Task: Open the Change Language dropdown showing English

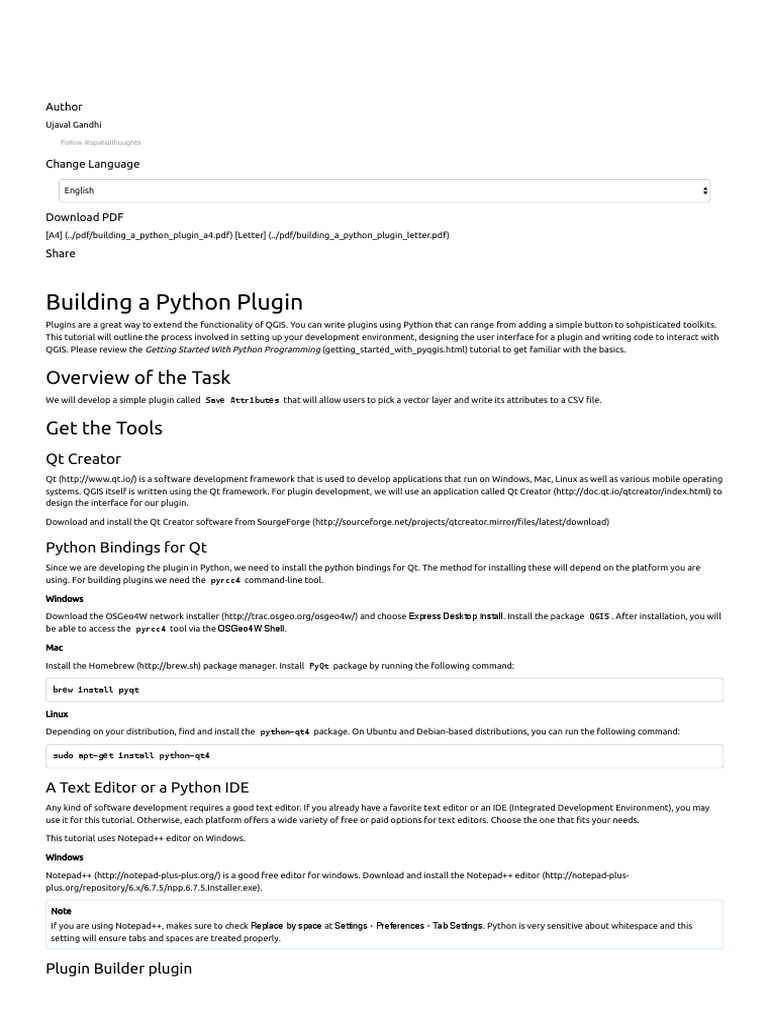Action: [x=384, y=190]
